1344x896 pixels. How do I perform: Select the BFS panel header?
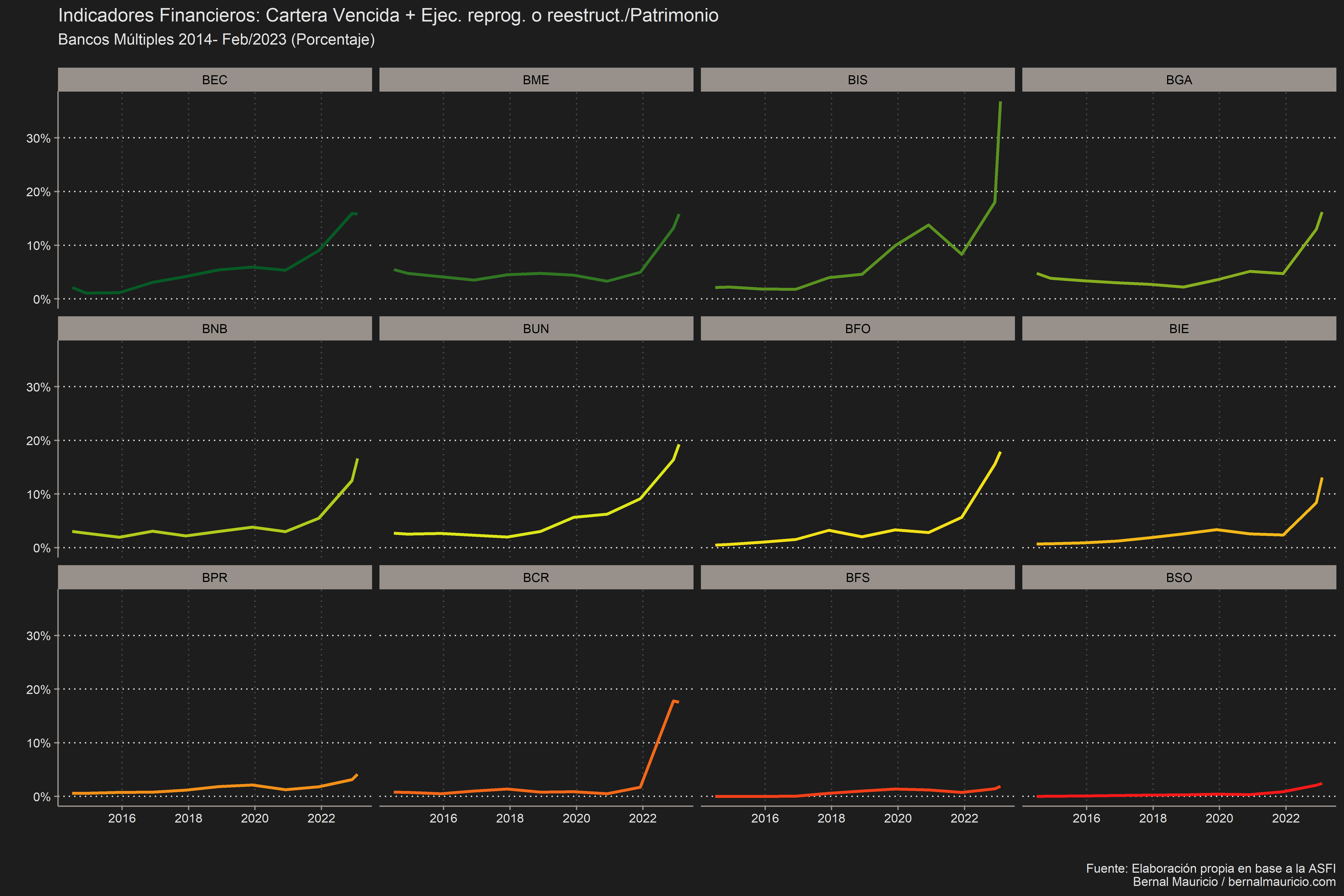point(858,577)
